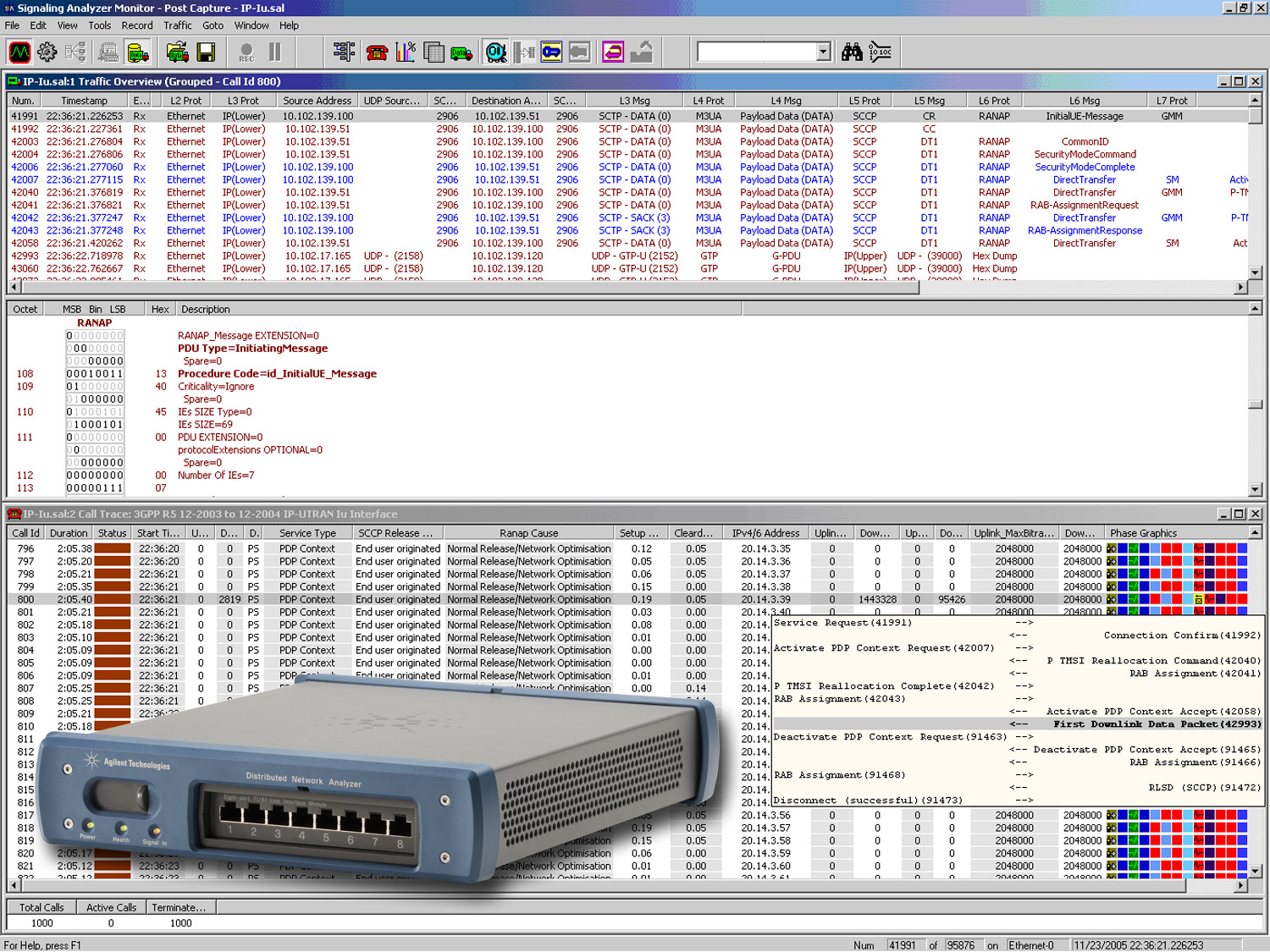
Task: Open the Record menu
Action: click(x=137, y=25)
